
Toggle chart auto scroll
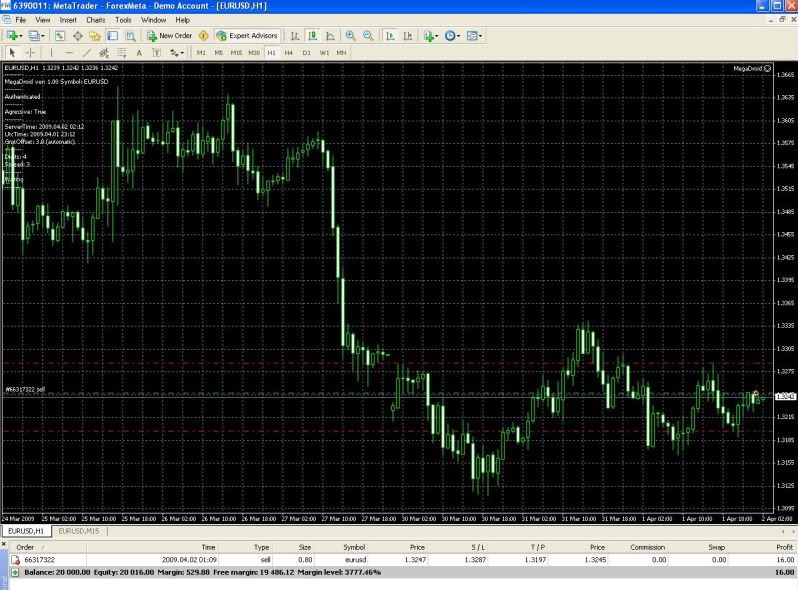point(390,36)
